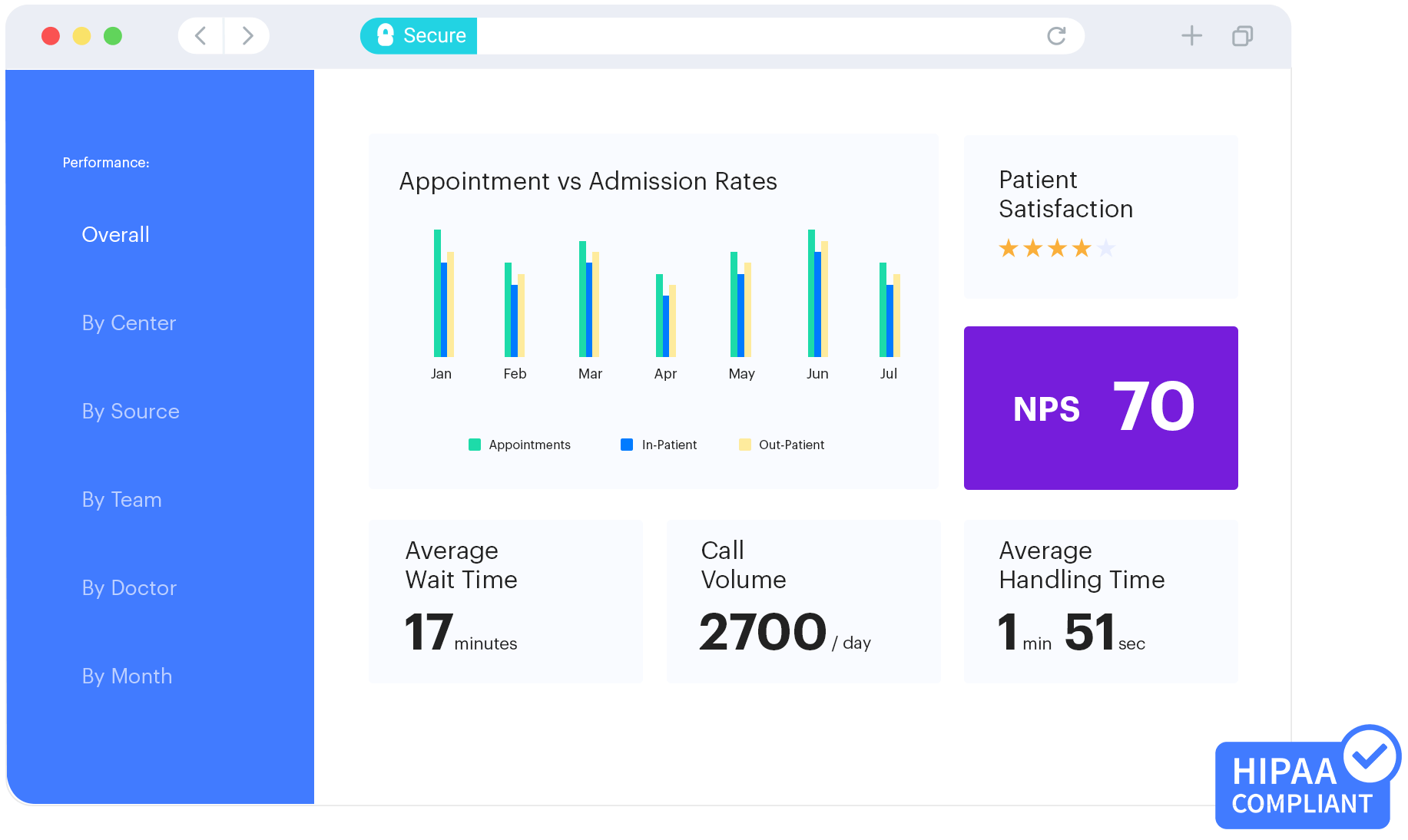This screenshot has width=1408, height=840.
Task: Open a new browser tab with the plus icon
Action: 1191,35
